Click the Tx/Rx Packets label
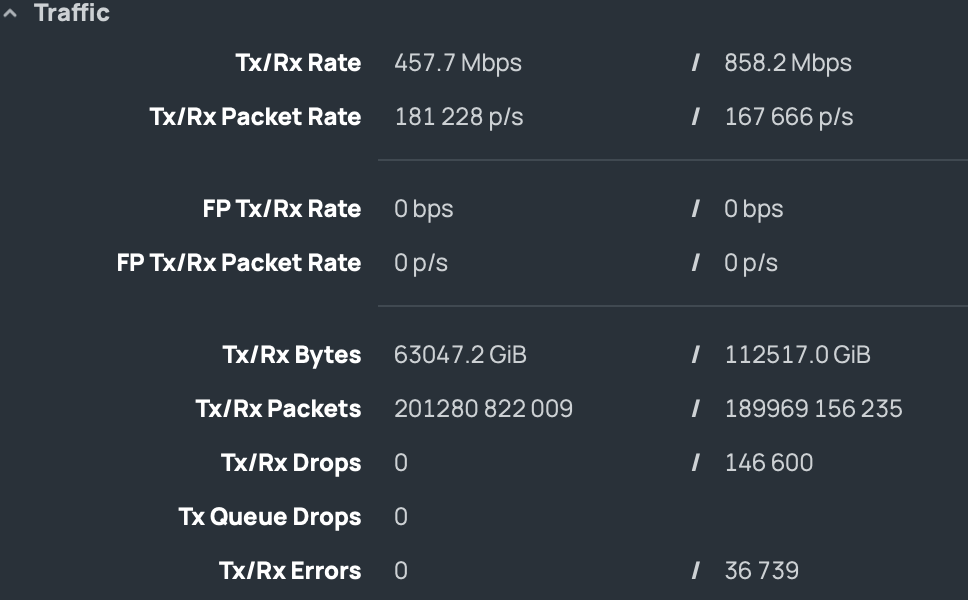 click(x=278, y=409)
